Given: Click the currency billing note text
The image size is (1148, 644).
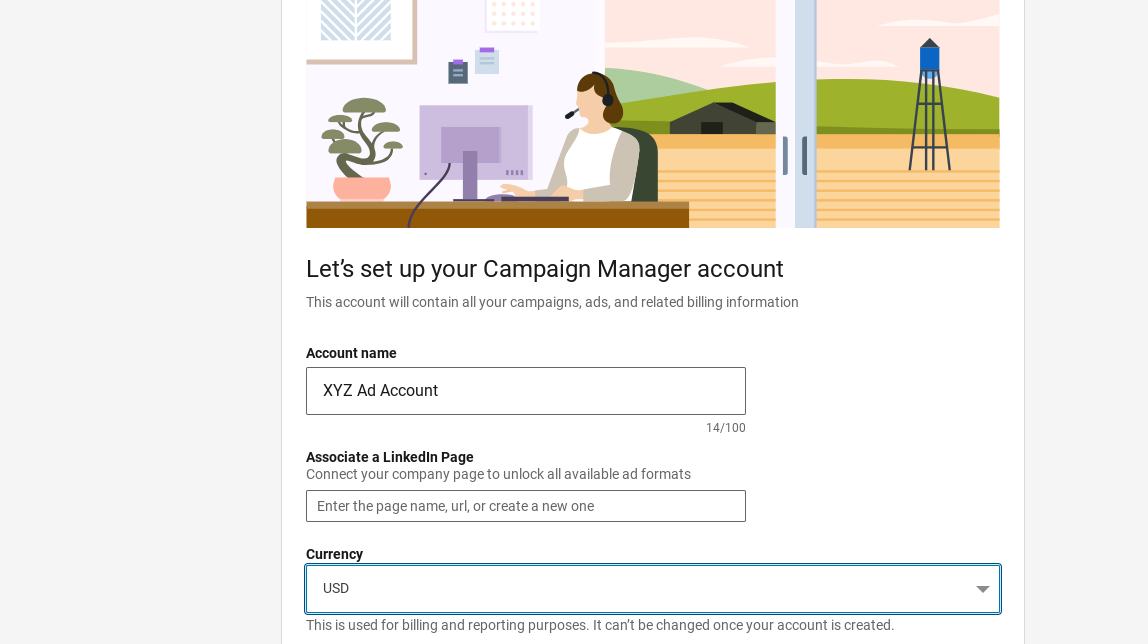Looking at the screenshot, I should point(600,625).
